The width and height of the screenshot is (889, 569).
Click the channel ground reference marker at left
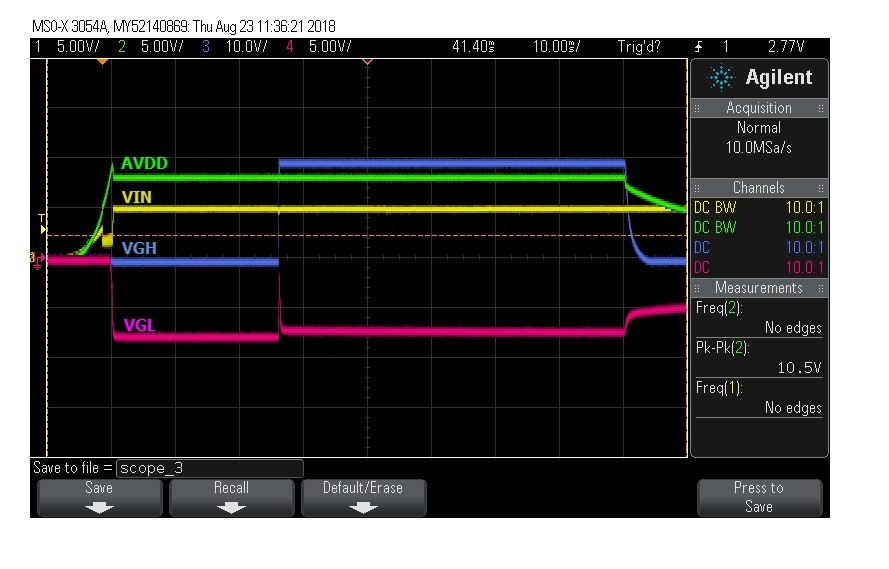(x=37, y=260)
